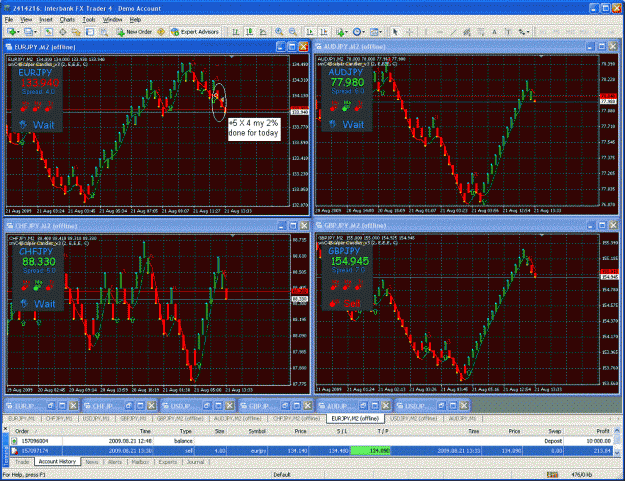Toggle the Expert Advisors button
Image resolution: width=625 pixels, height=481 pixels.
[195, 32]
